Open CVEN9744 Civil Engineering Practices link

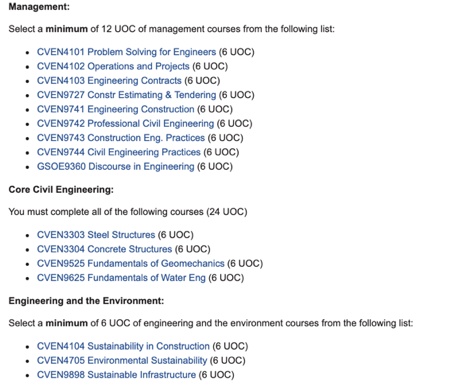click(119, 152)
